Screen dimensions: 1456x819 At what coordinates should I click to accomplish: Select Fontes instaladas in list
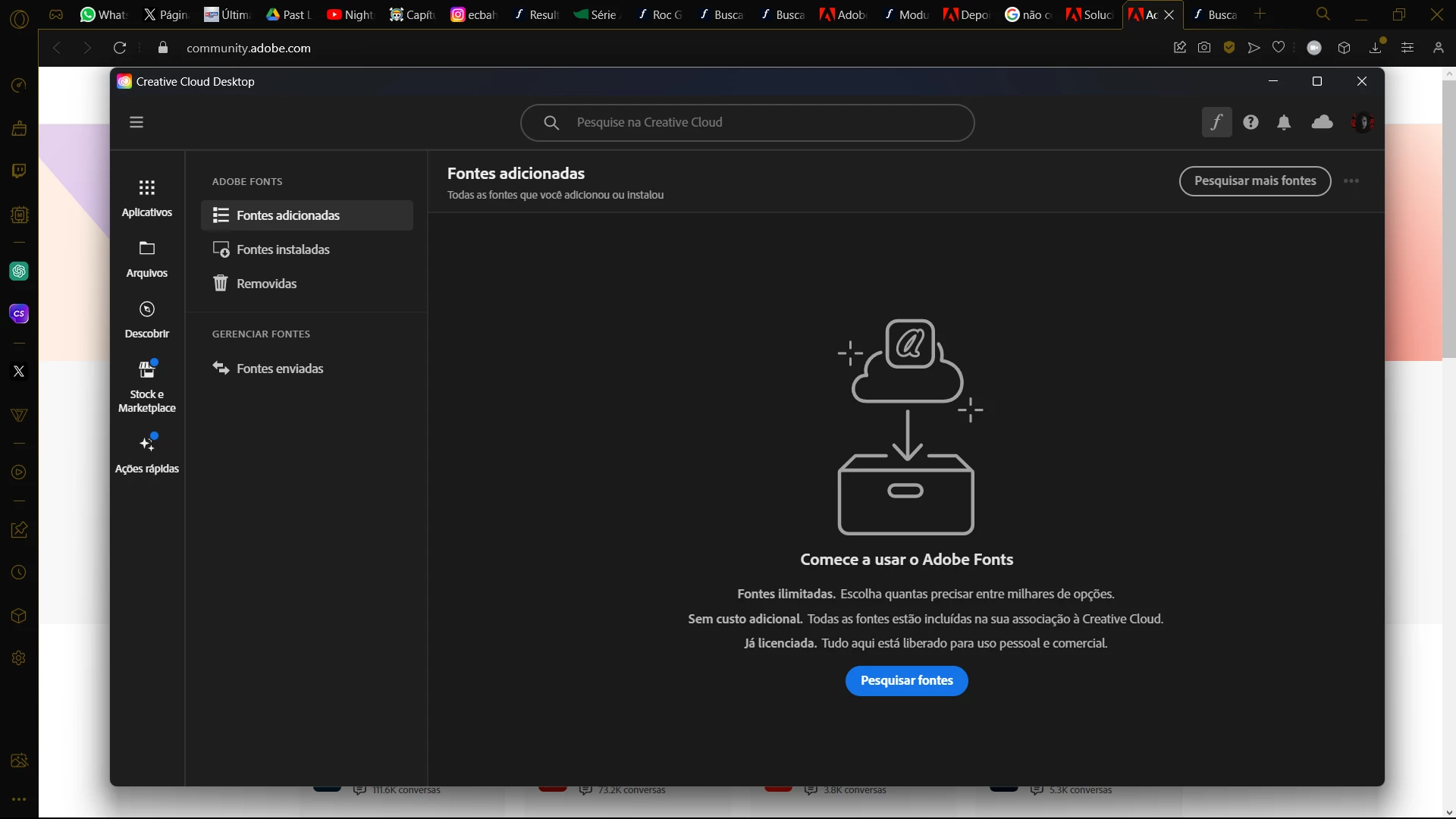click(283, 249)
